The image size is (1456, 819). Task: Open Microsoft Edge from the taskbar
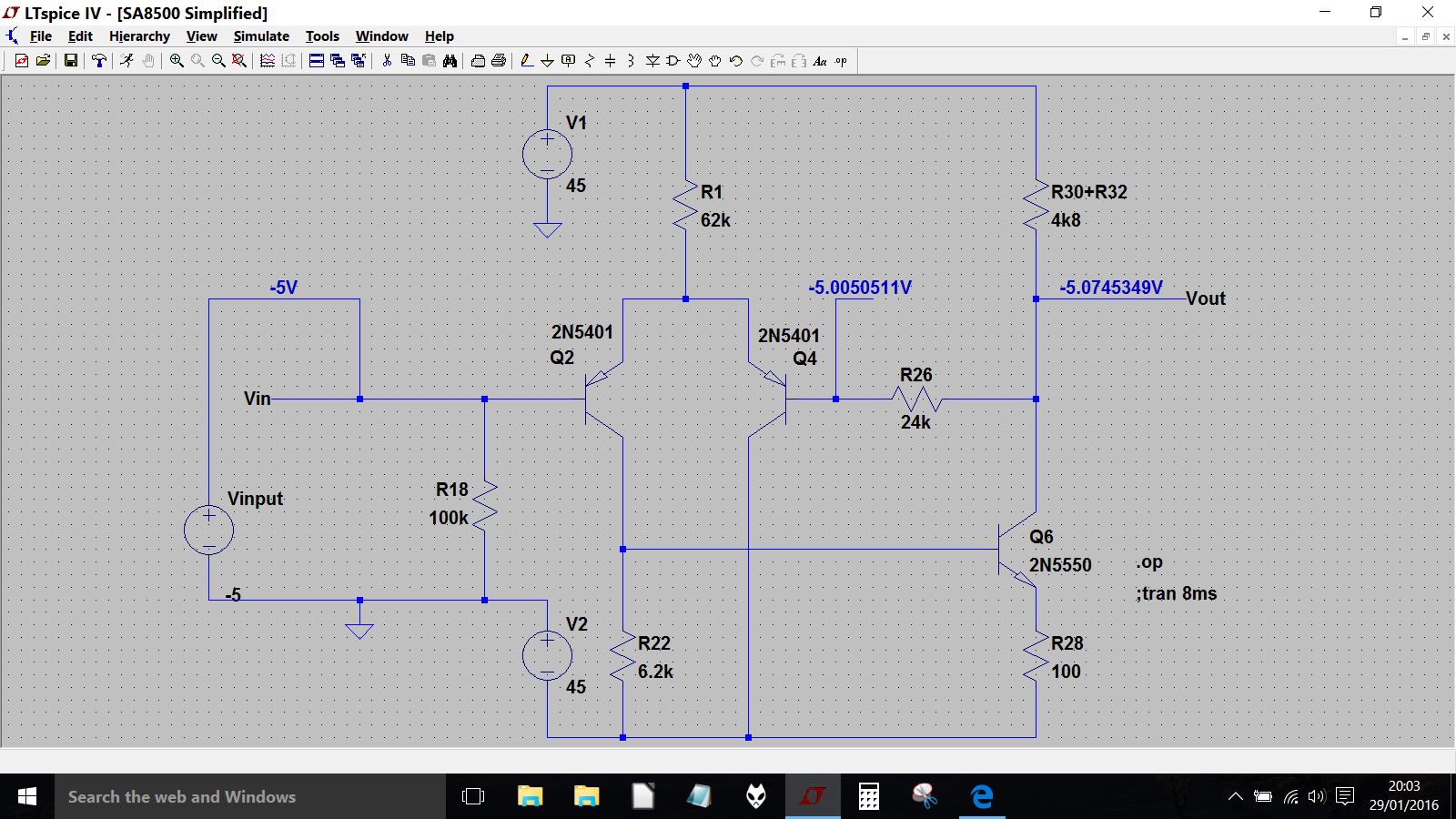pyautogui.click(x=982, y=796)
